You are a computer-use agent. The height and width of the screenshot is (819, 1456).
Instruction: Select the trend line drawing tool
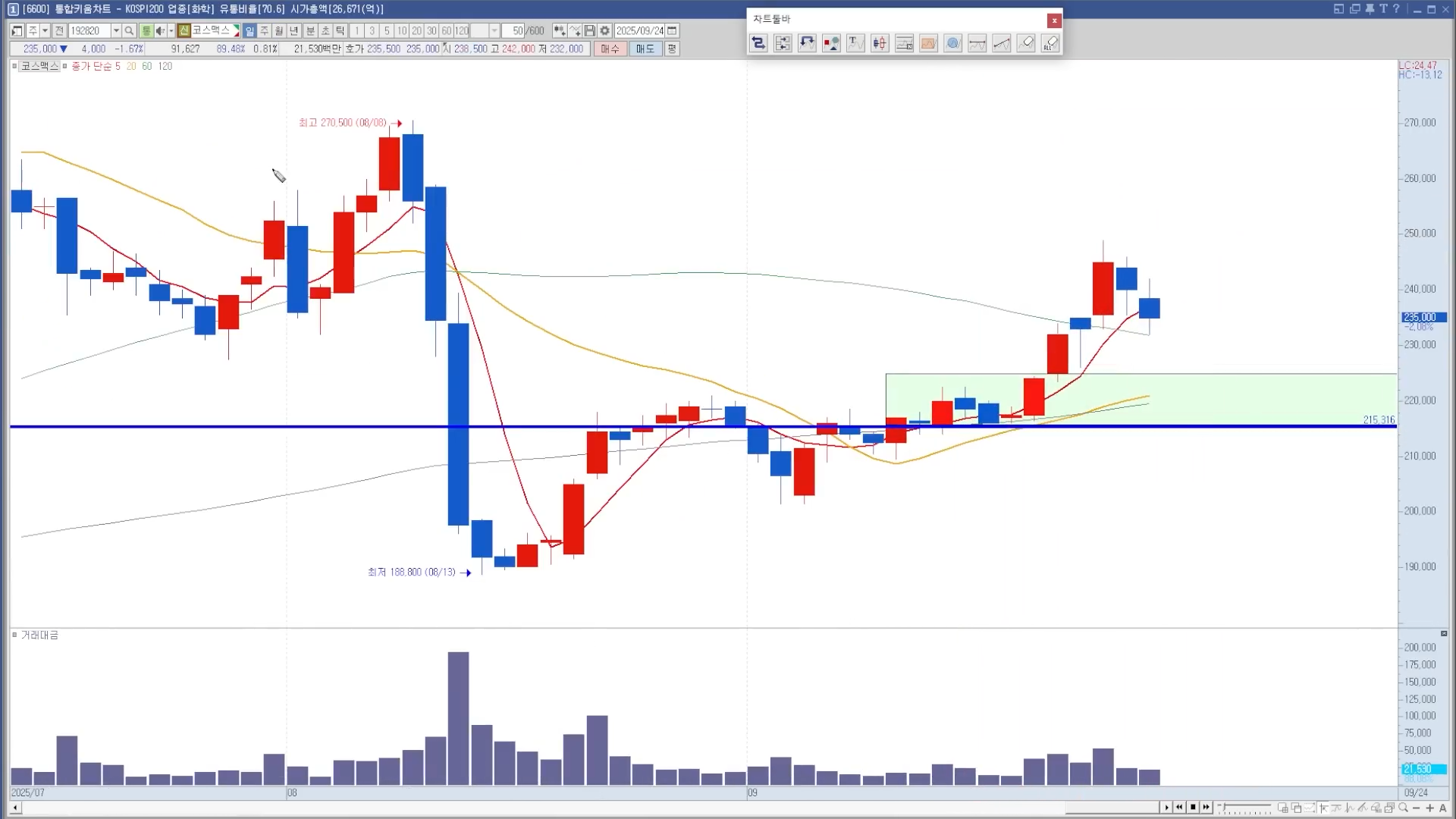(1001, 43)
